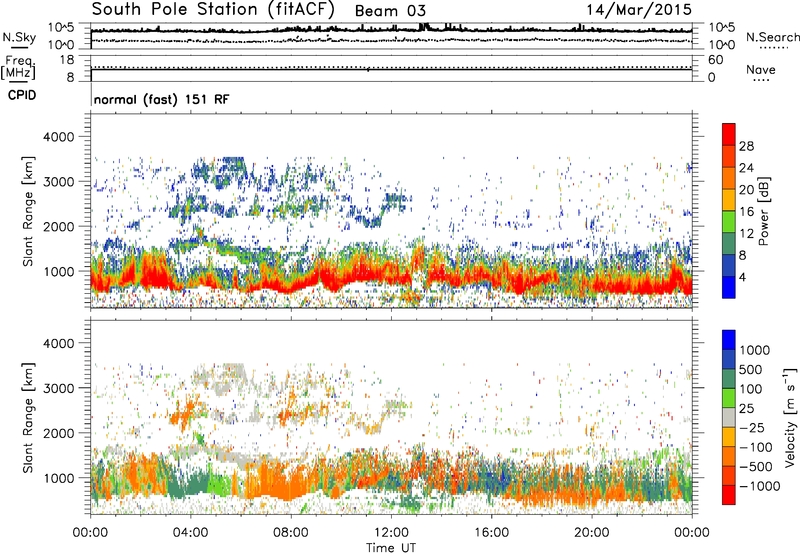Click the 'N.Search' legend label
Screen dimensions: 800x554
[x=772, y=37]
